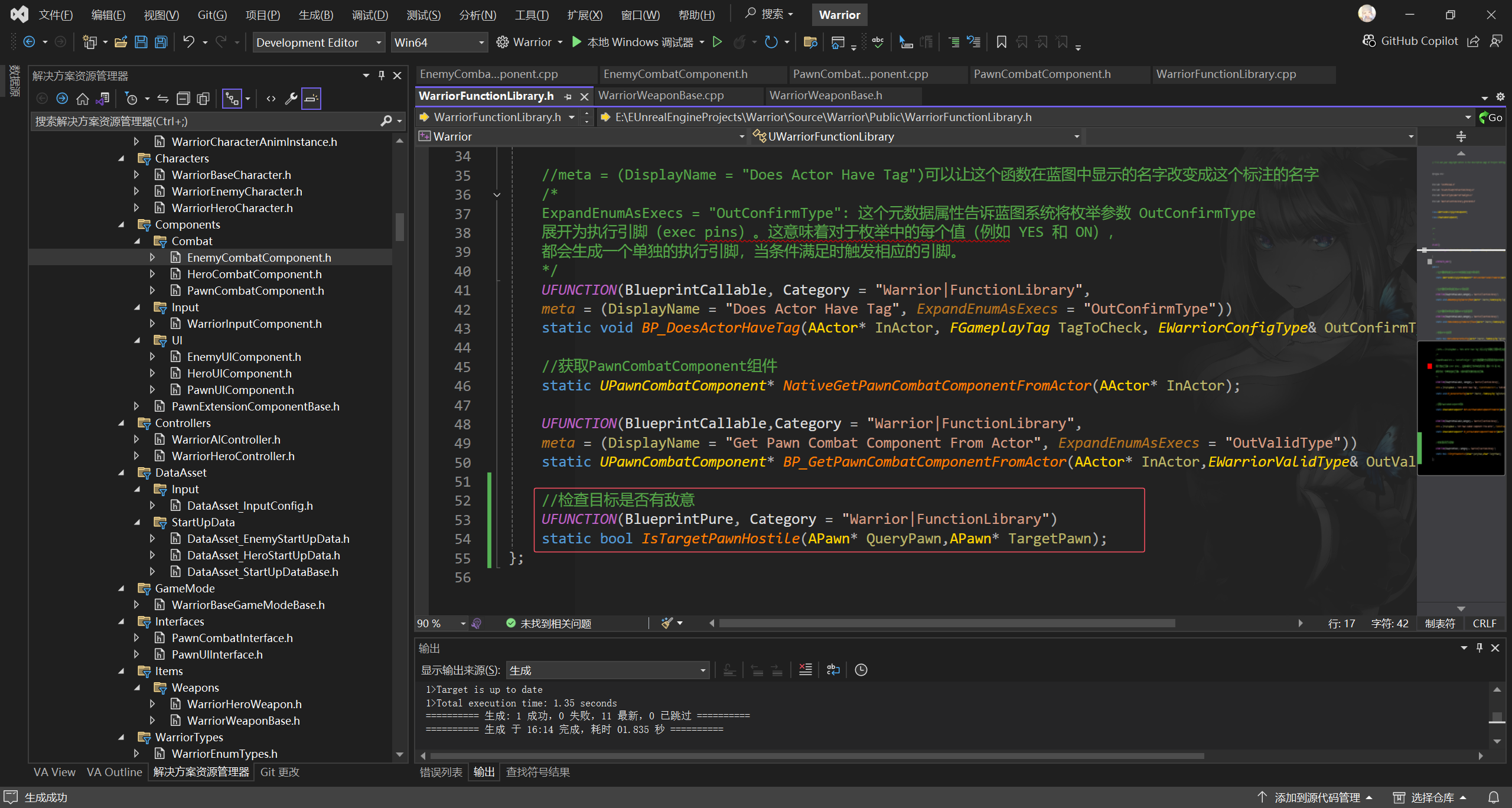The image size is (1512, 808).
Task: Open GitHub Copilot button
Action: point(1410,41)
